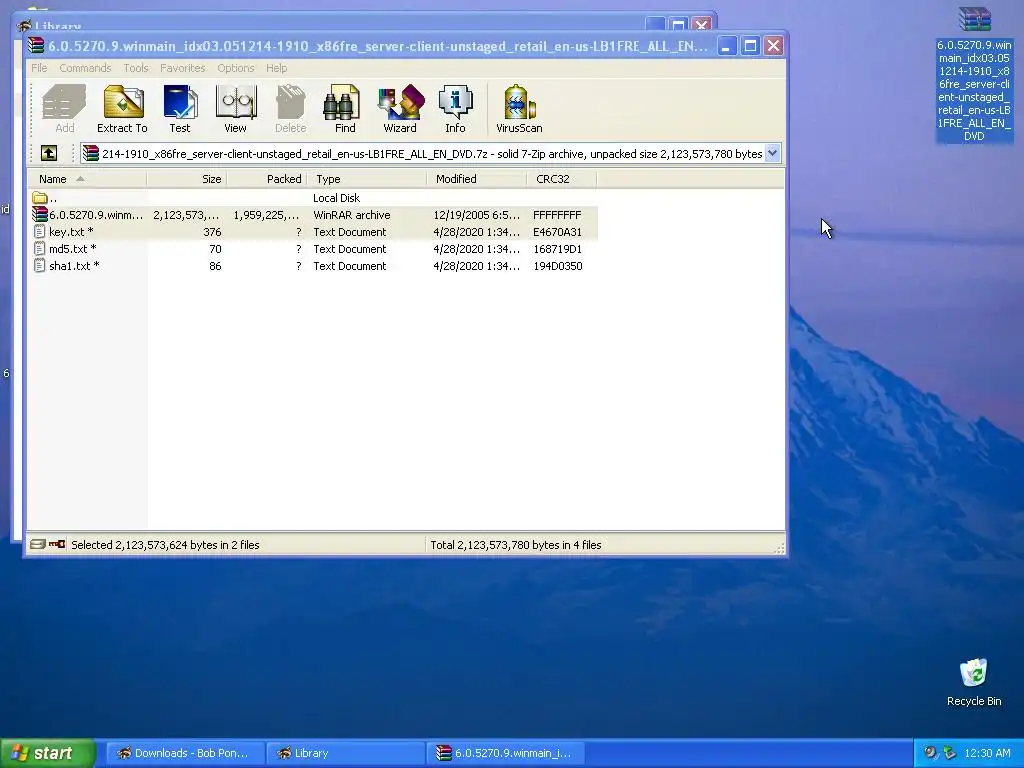Select the md5.txt file icon
The height and width of the screenshot is (768, 1024).
(39, 249)
